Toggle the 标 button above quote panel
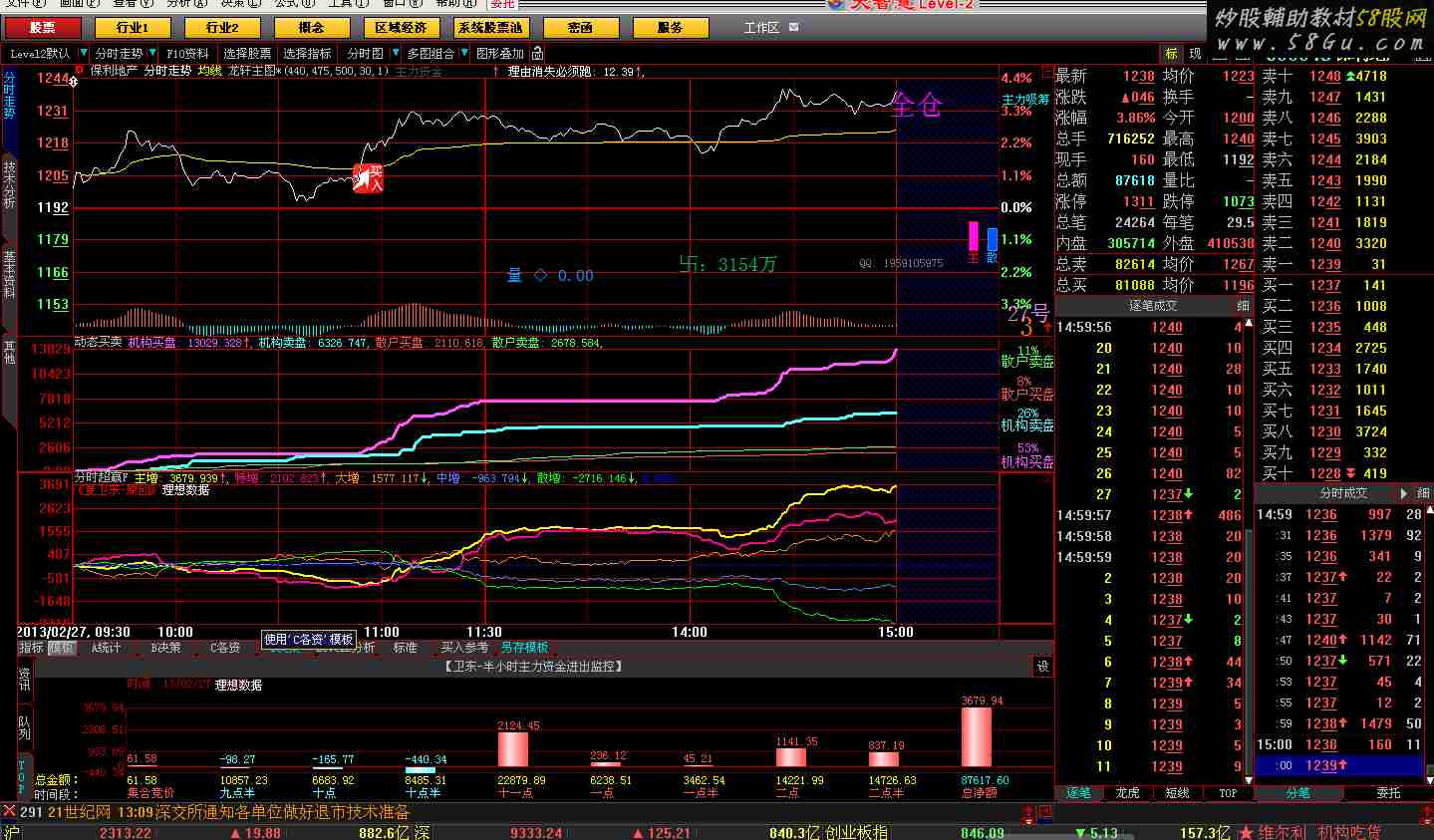The image size is (1434, 840). click(1171, 54)
